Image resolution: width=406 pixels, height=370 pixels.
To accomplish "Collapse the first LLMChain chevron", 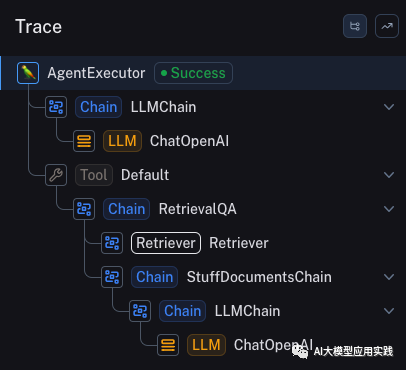I will pos(389,107).
